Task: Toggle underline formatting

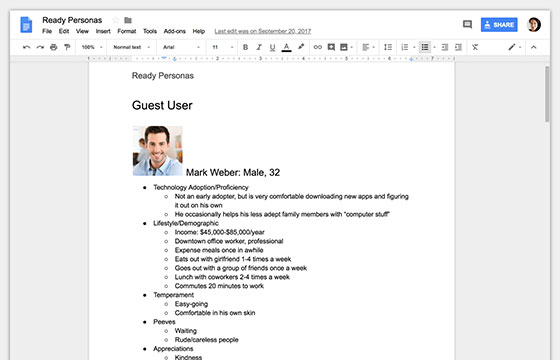Action: click(x=272, y=47)
